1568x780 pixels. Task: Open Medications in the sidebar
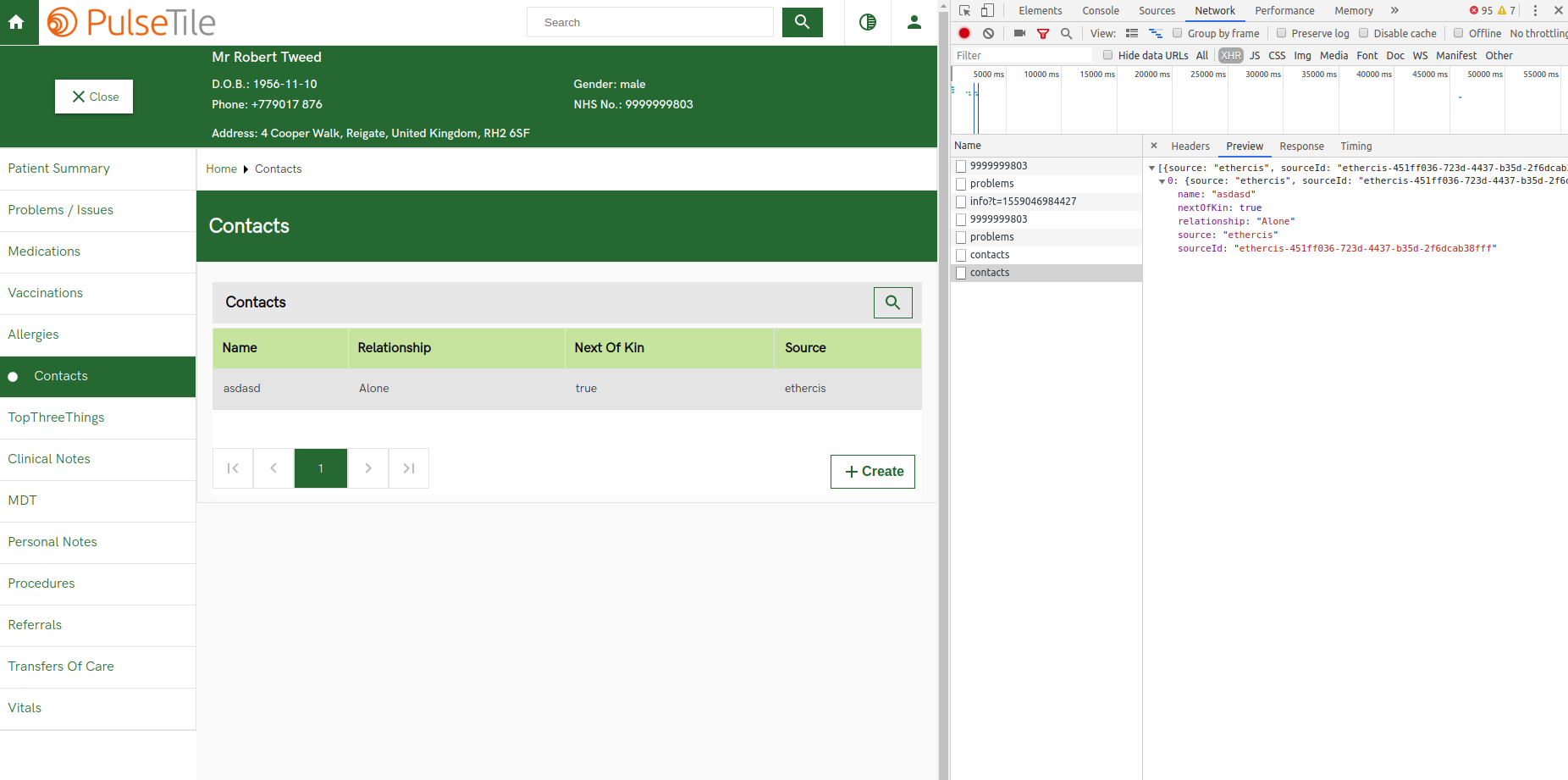click(x=98, y=252)
